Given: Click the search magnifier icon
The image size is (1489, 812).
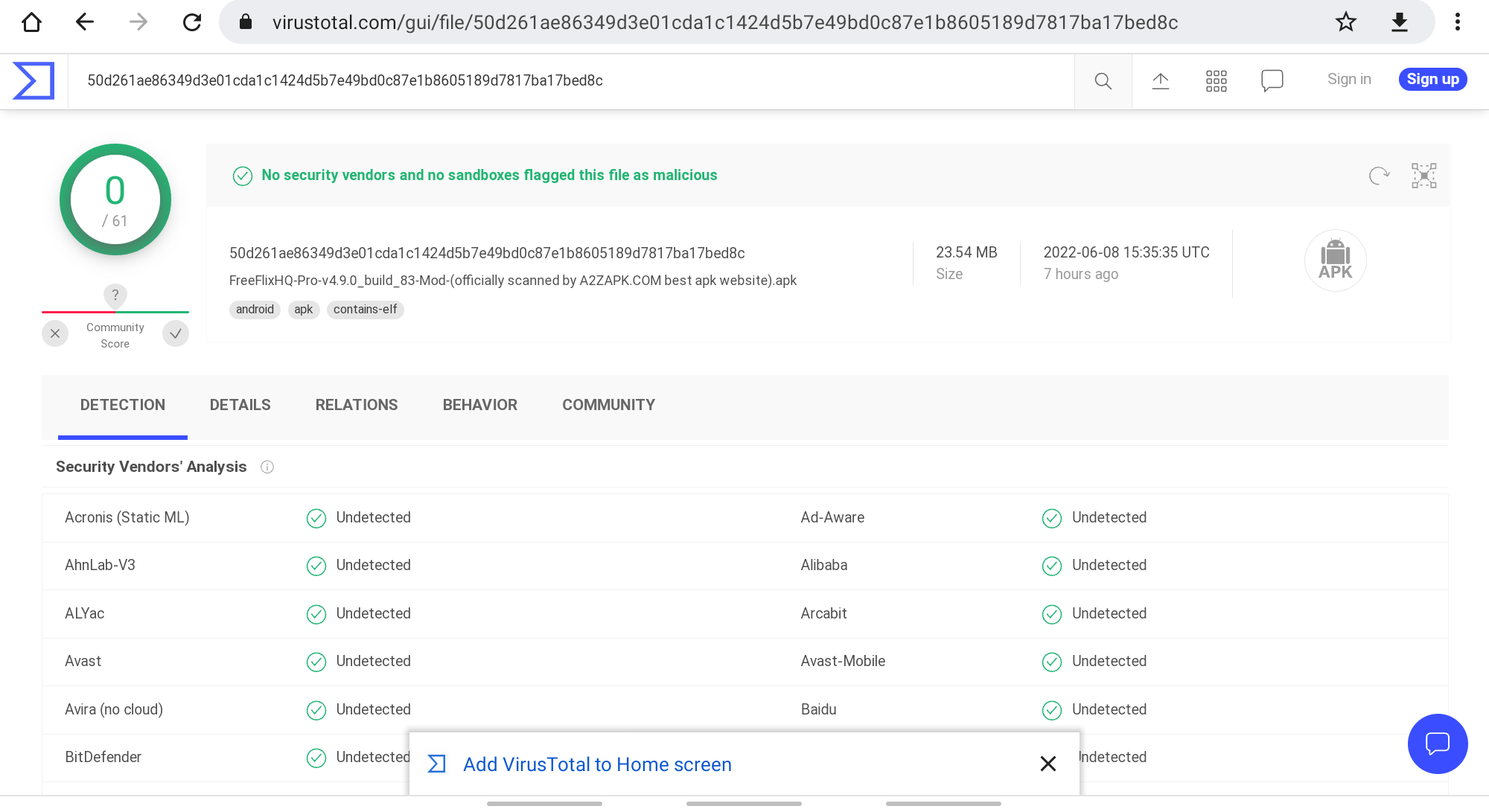Looking at the screenshot, I should [x=1103, y=81].
